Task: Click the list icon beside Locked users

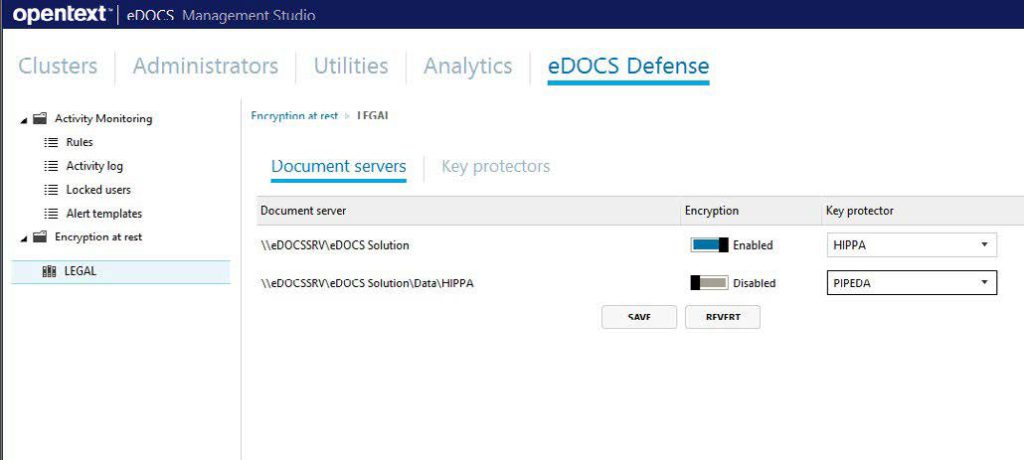Action: pos(51,190)
